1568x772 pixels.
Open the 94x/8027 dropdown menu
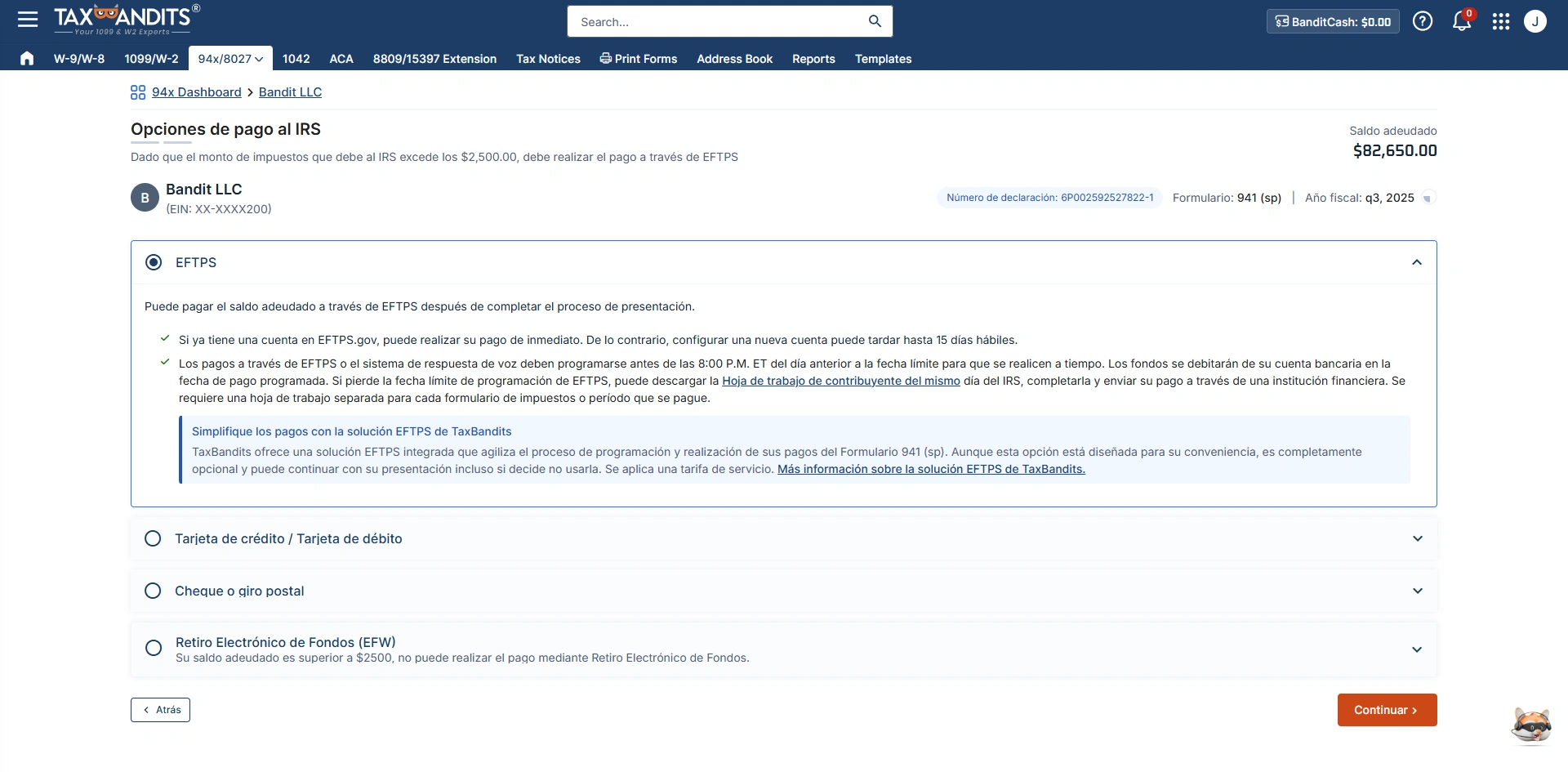click(x=230, y=59)
